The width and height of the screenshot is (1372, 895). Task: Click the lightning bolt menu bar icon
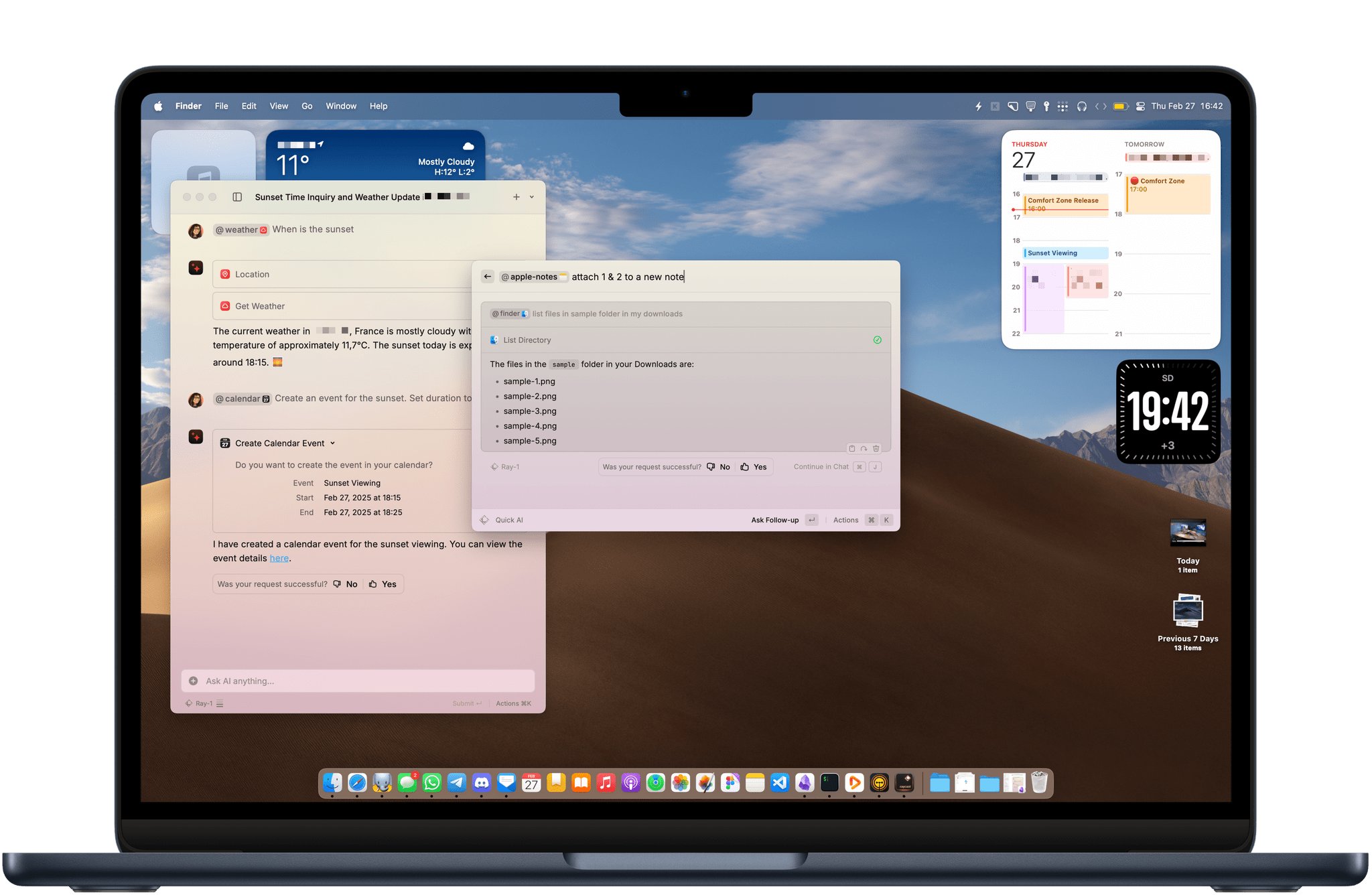point(978,106)
